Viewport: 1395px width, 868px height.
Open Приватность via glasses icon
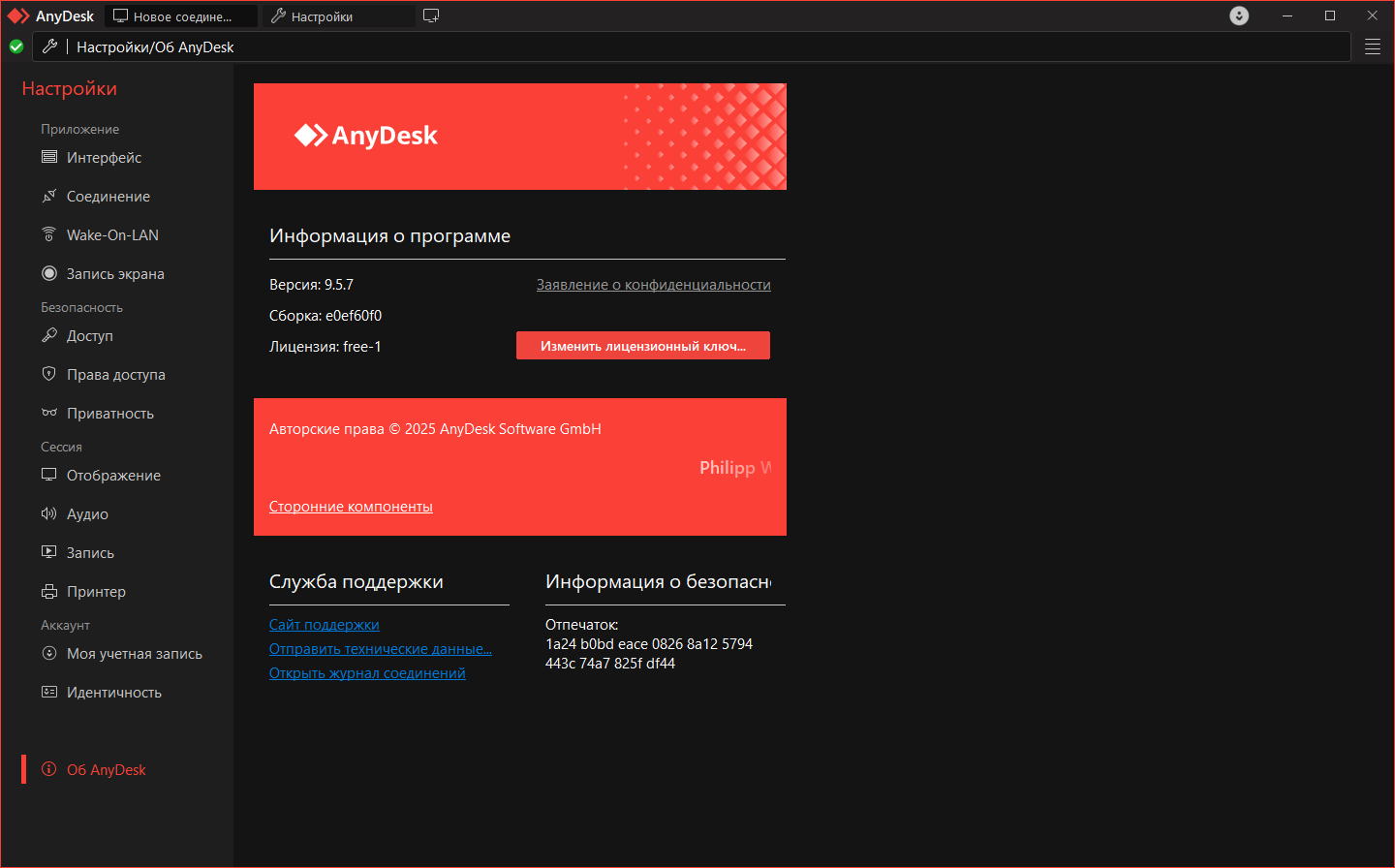pos(49,413)
